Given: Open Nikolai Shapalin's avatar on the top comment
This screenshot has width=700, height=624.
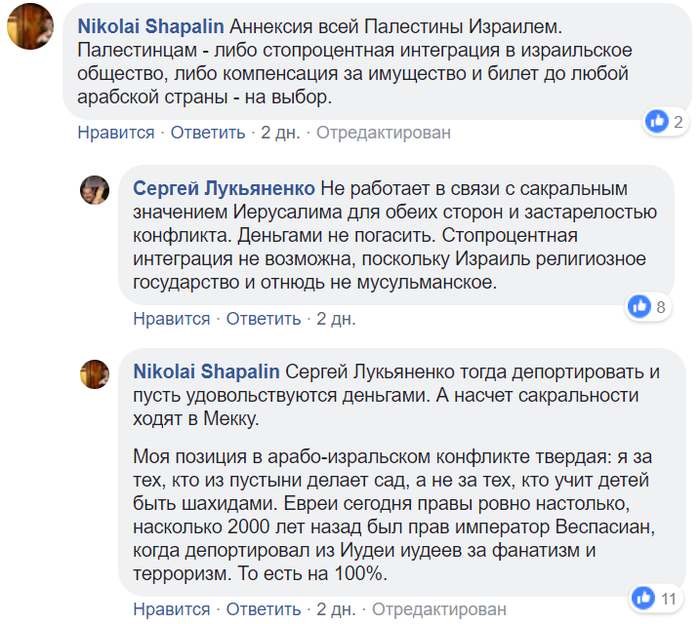Looking at the screenshot, I should click(x=31, y=27).
